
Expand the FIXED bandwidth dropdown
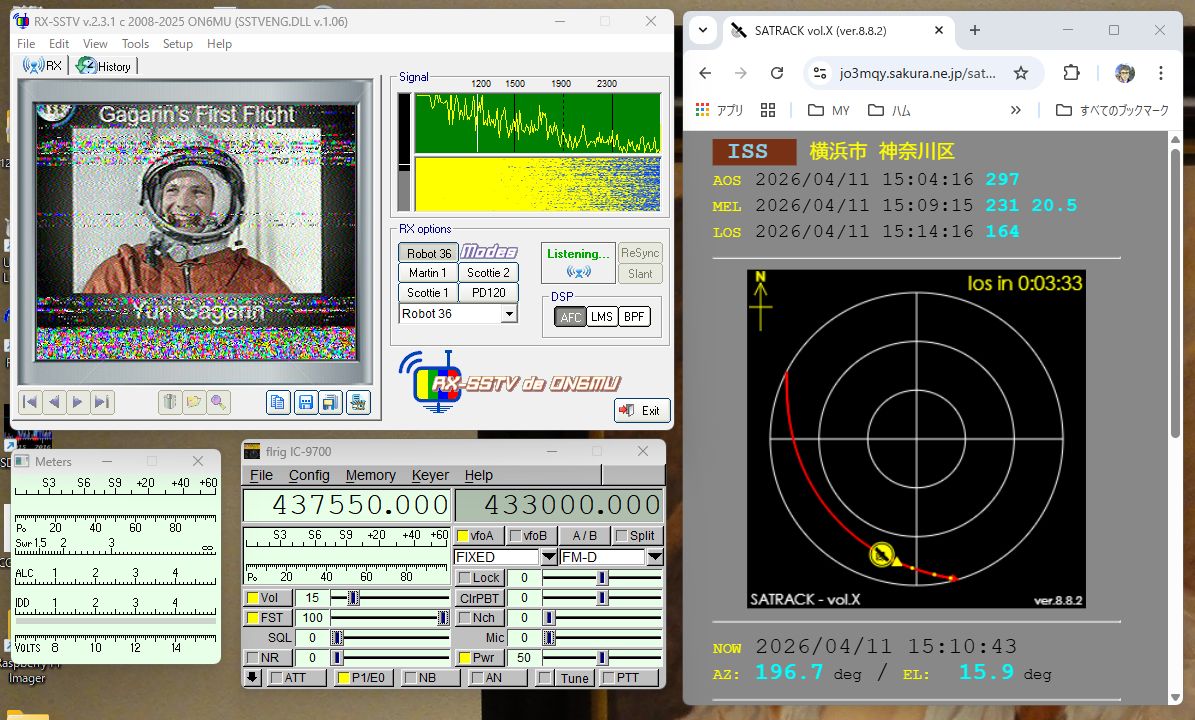(549, 557)
